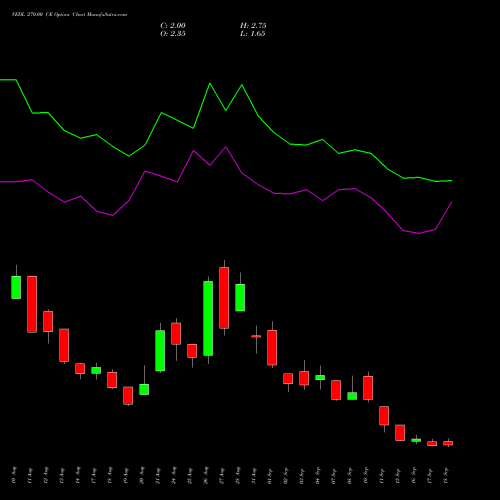Click the 17 Aug date label
This screenshot has width=500, height=500.
[94, 475]
